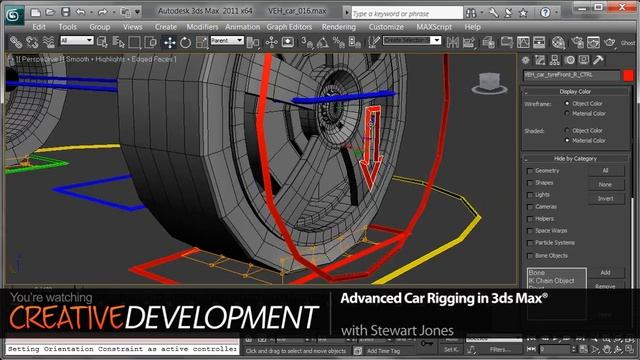Click the Unlink Selection icon
This screenshot has height=360, width=640.
pos(32,42)
